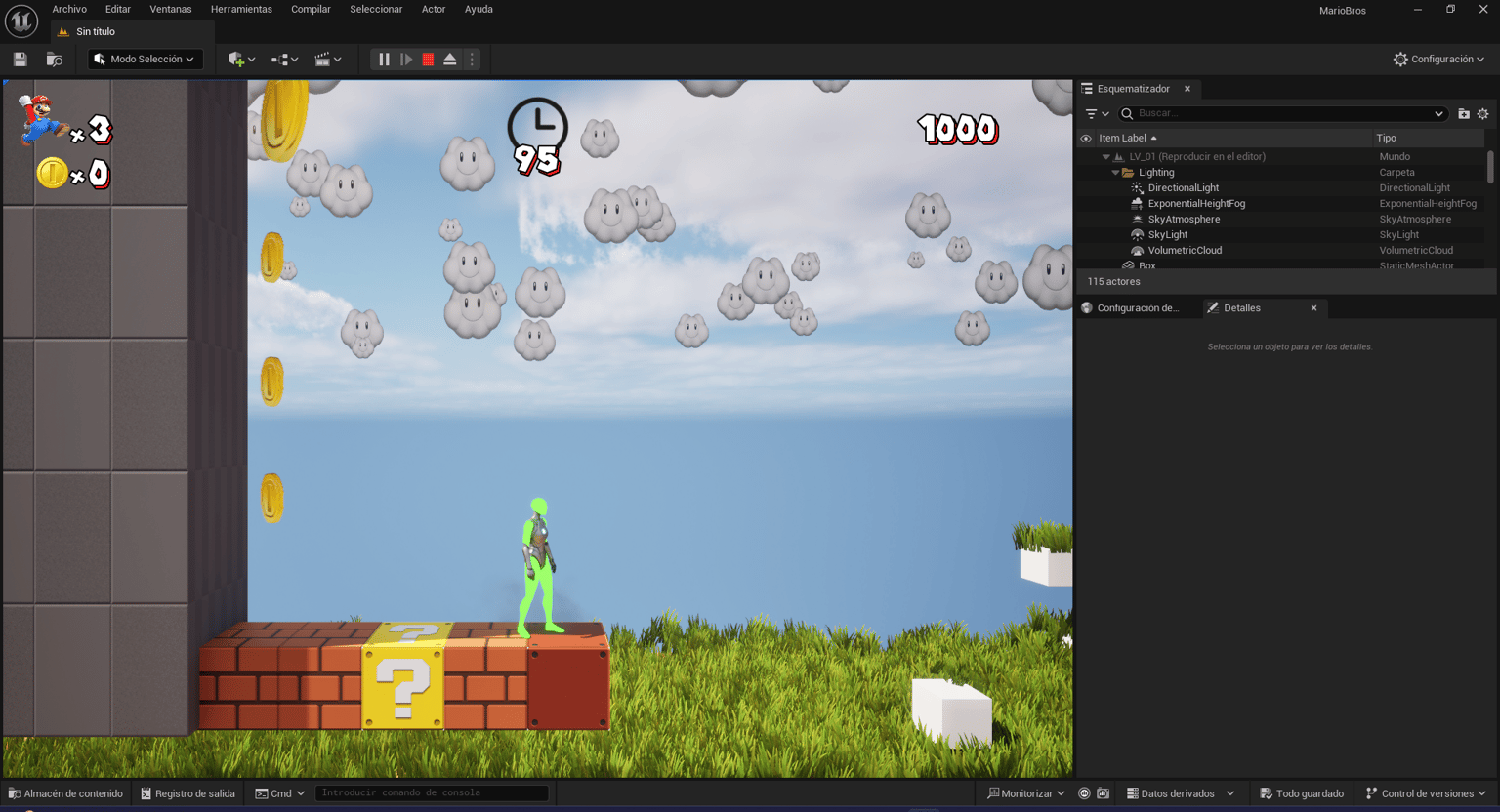Toggle the visibility eye column header

point(1086,139)
